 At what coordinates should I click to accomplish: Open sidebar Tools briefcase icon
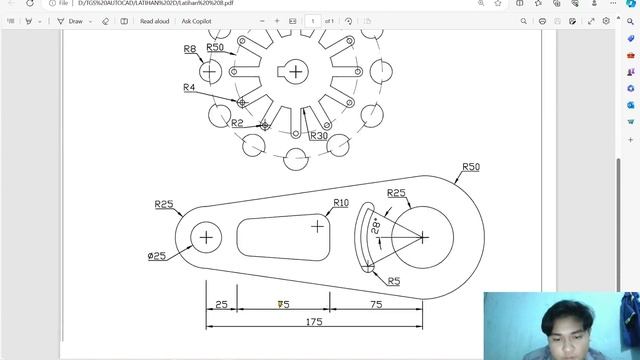coord(631,55)
